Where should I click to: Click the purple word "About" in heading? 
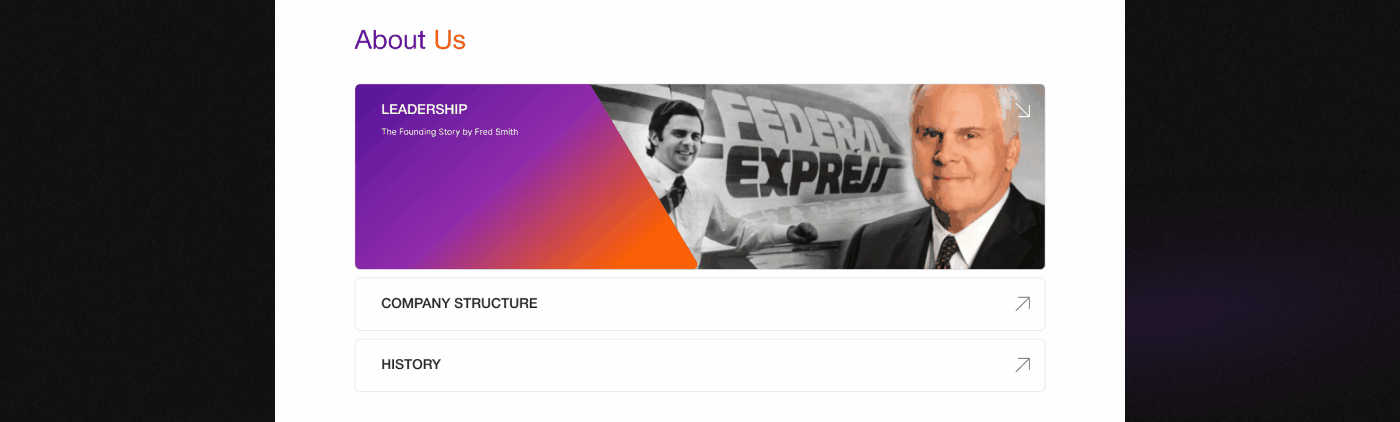click(x=391, y=40)
